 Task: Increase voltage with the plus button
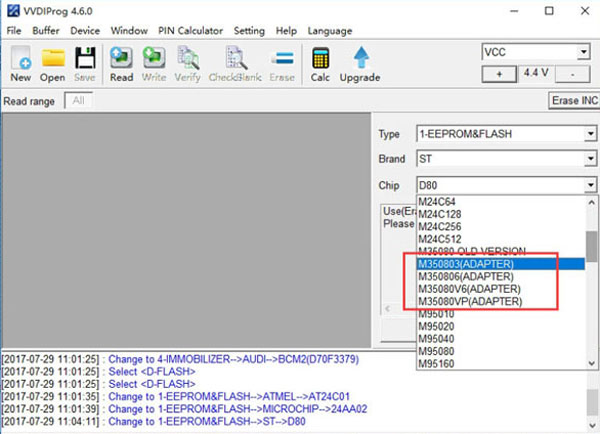(499, 74)
